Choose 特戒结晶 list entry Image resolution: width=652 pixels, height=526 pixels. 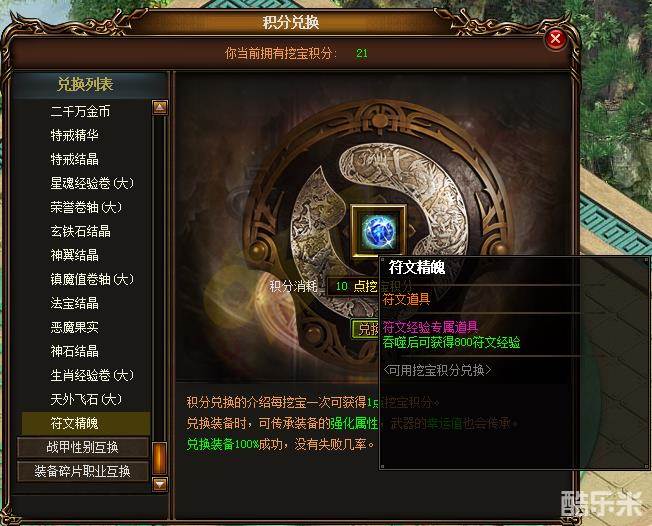[x=74, y=159]
